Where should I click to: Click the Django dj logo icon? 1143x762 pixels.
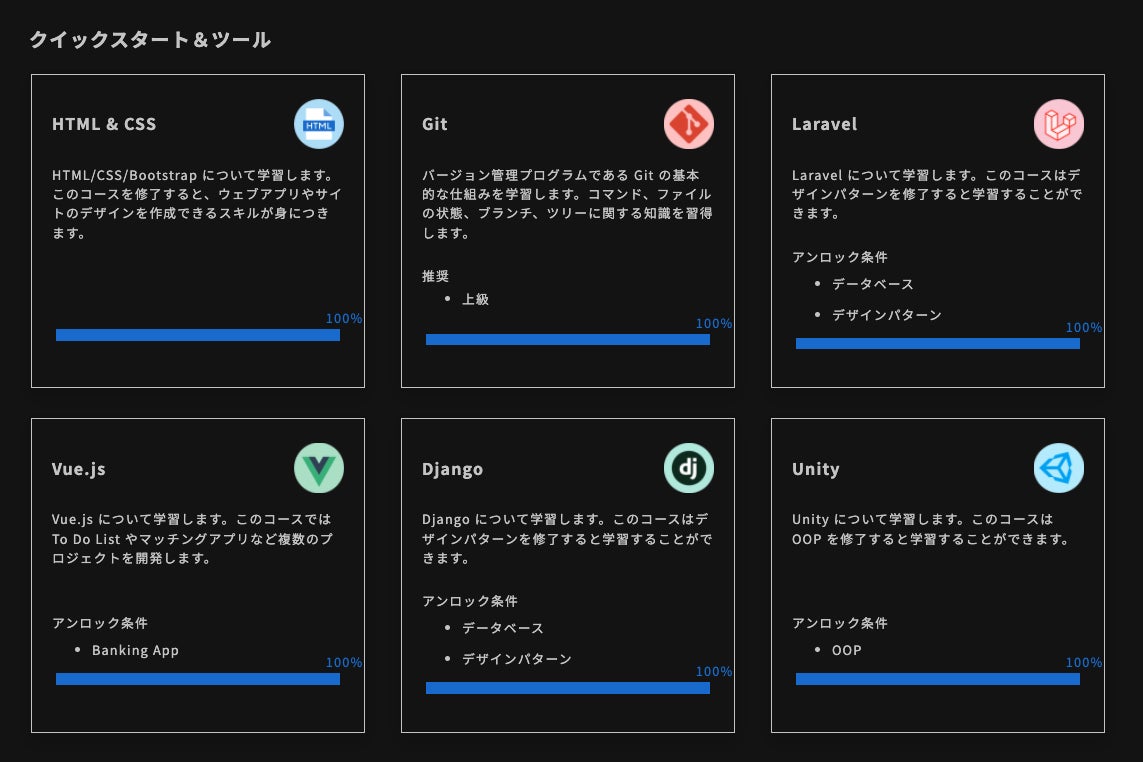point(689,469)
